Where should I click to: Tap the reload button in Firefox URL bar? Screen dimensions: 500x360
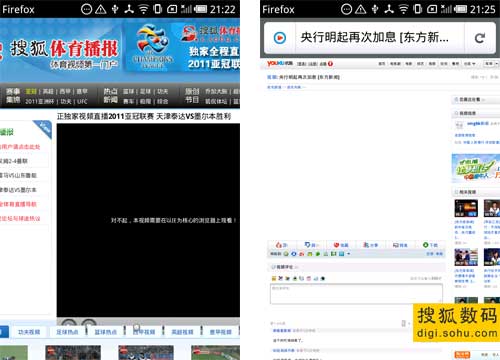tap(480, 38)
